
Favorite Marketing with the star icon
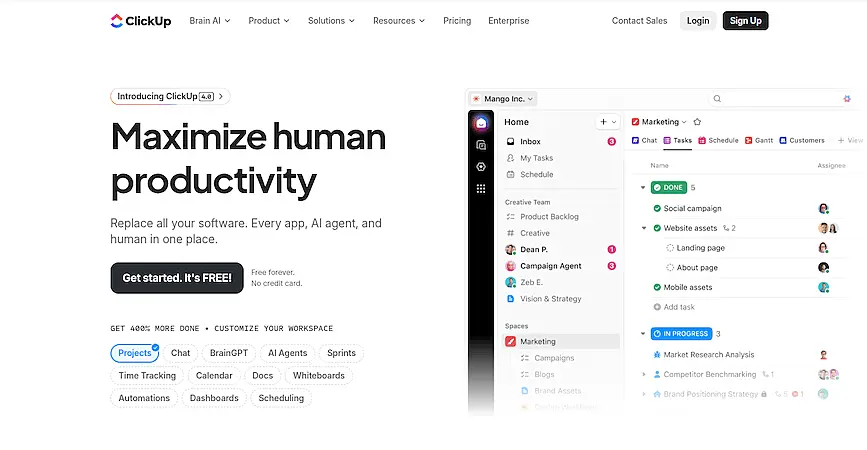tap(697, 122)
